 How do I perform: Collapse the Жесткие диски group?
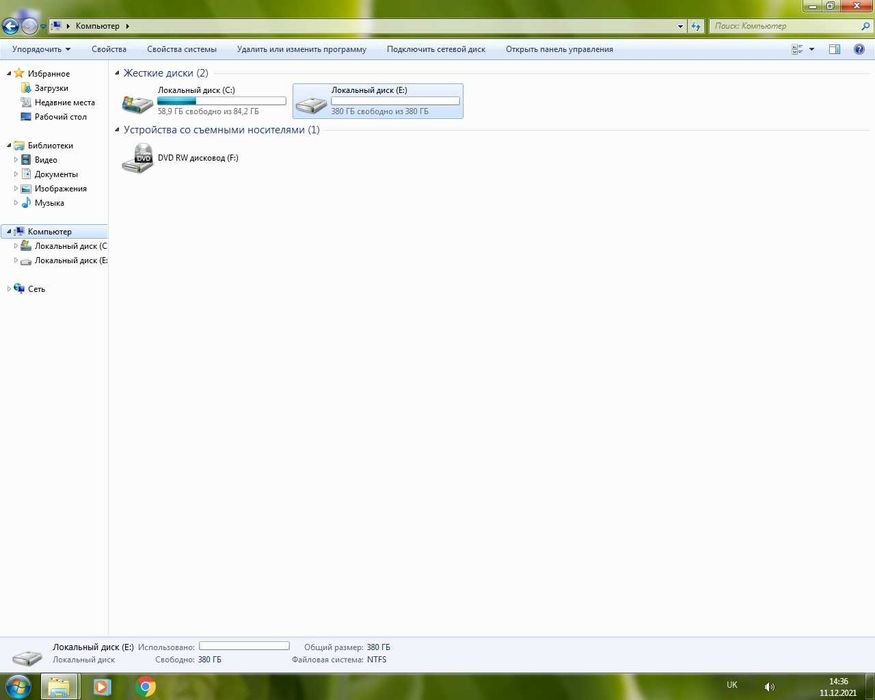(x=117, y=73)
